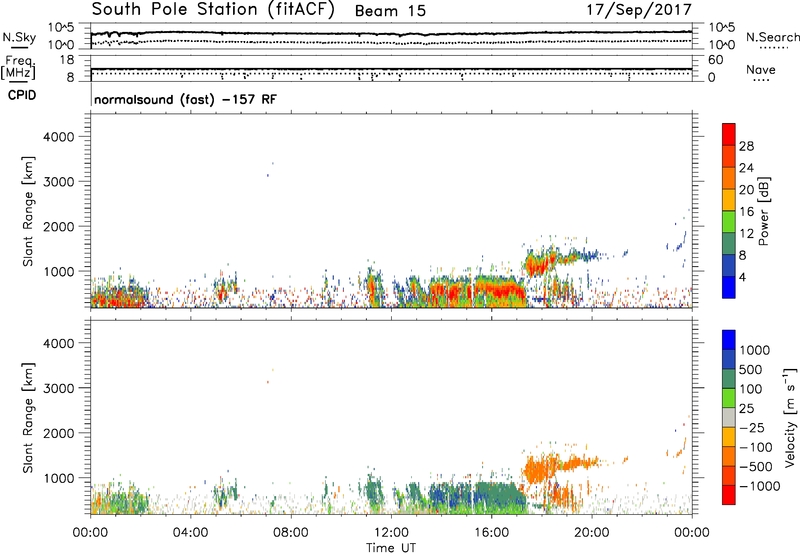This screenshot has height=554, width=800.
Task: Click the red high-power echo band near 16:00
Action: 500,291
